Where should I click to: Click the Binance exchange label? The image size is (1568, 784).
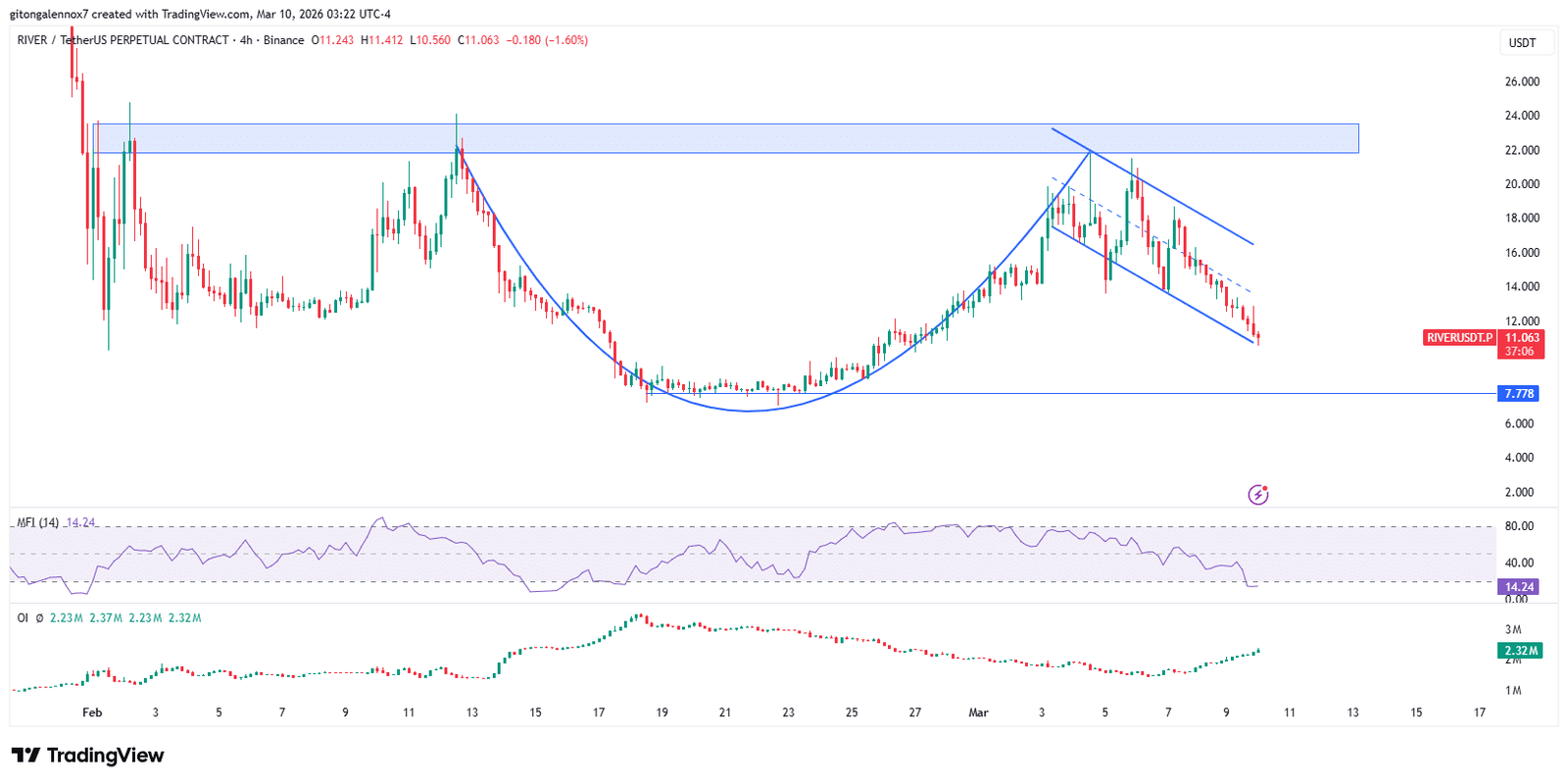(283, 40)
